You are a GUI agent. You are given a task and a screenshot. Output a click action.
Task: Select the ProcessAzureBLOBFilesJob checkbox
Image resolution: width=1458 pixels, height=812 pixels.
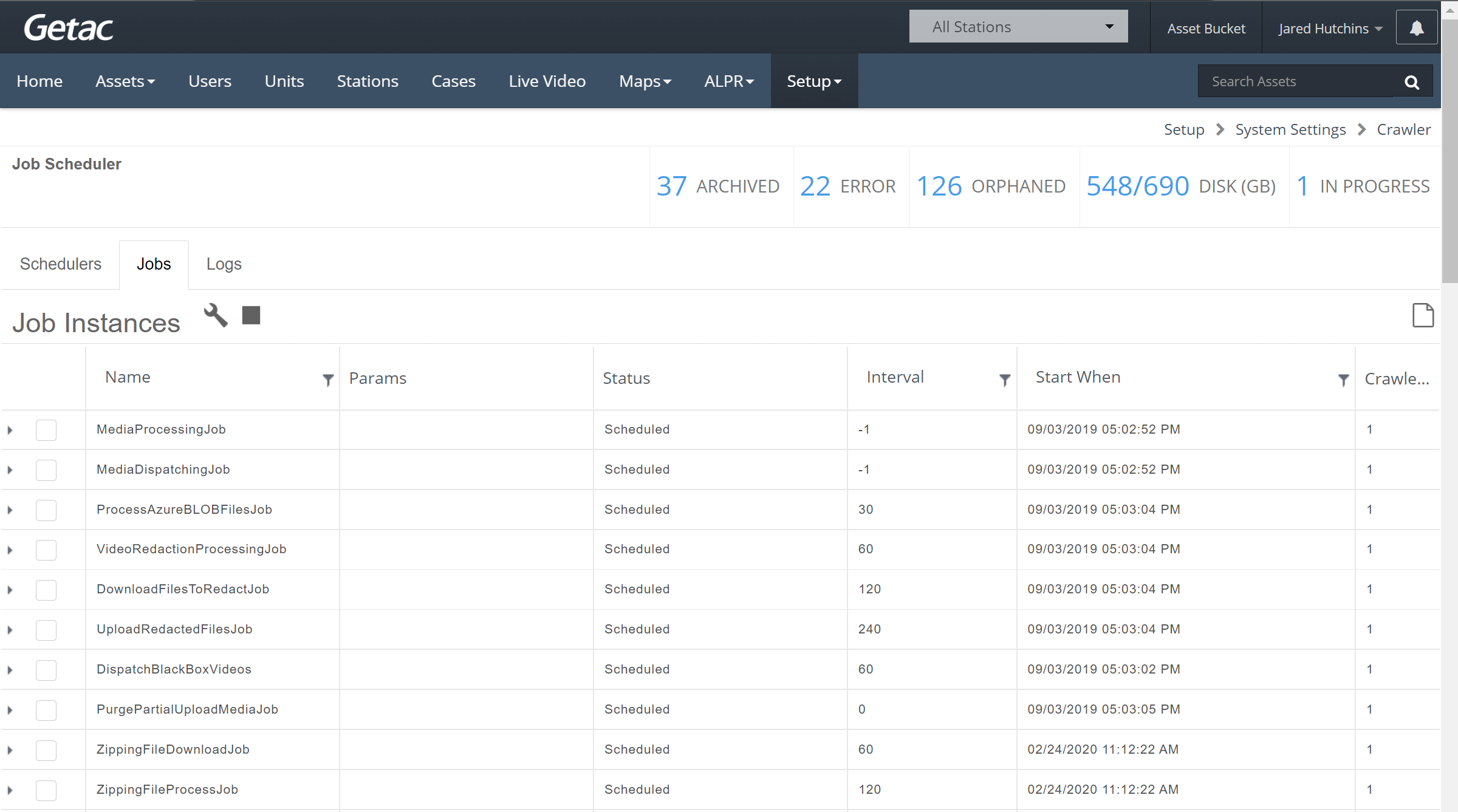coord(46,510)
